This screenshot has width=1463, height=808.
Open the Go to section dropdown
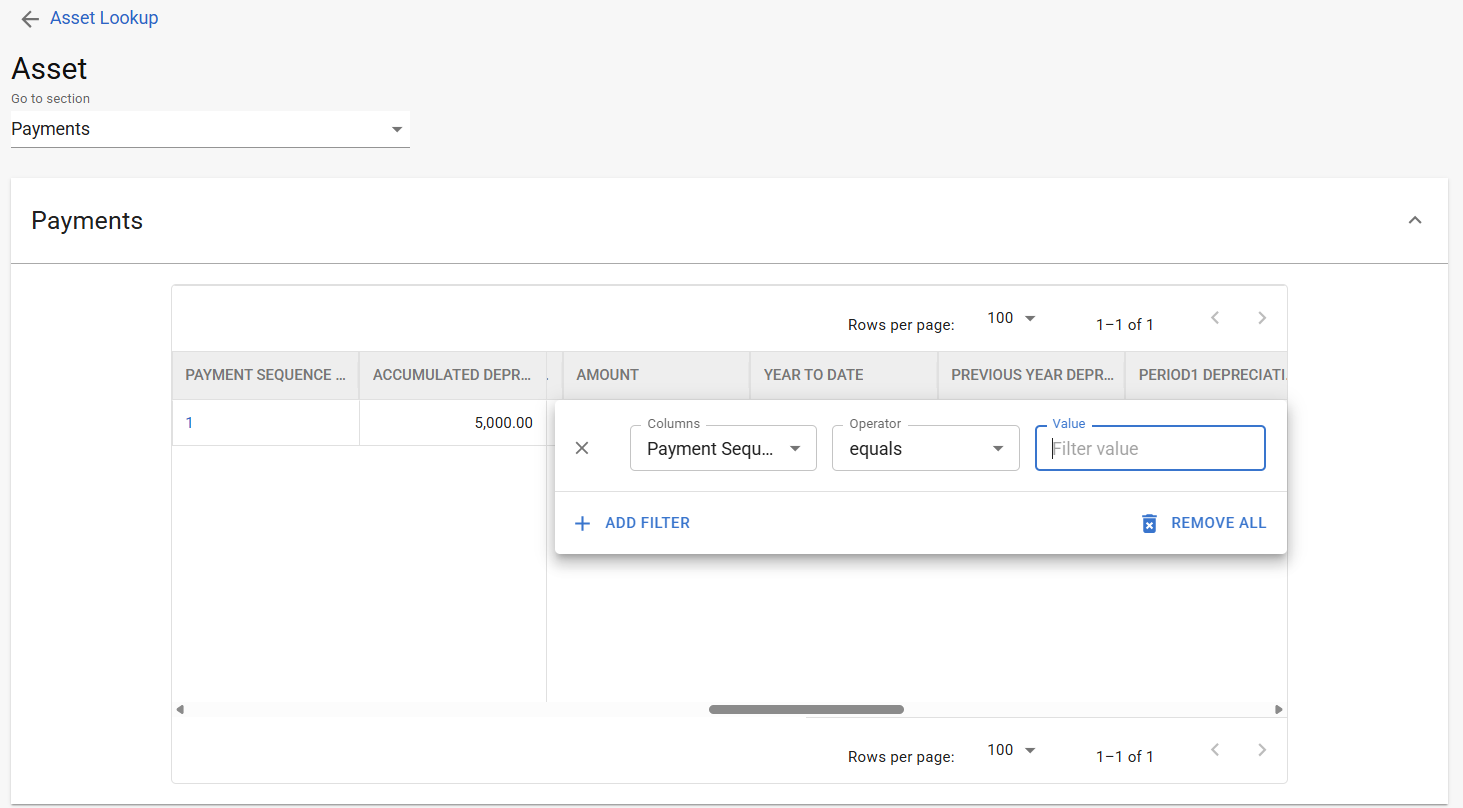(x=210, y=129)
